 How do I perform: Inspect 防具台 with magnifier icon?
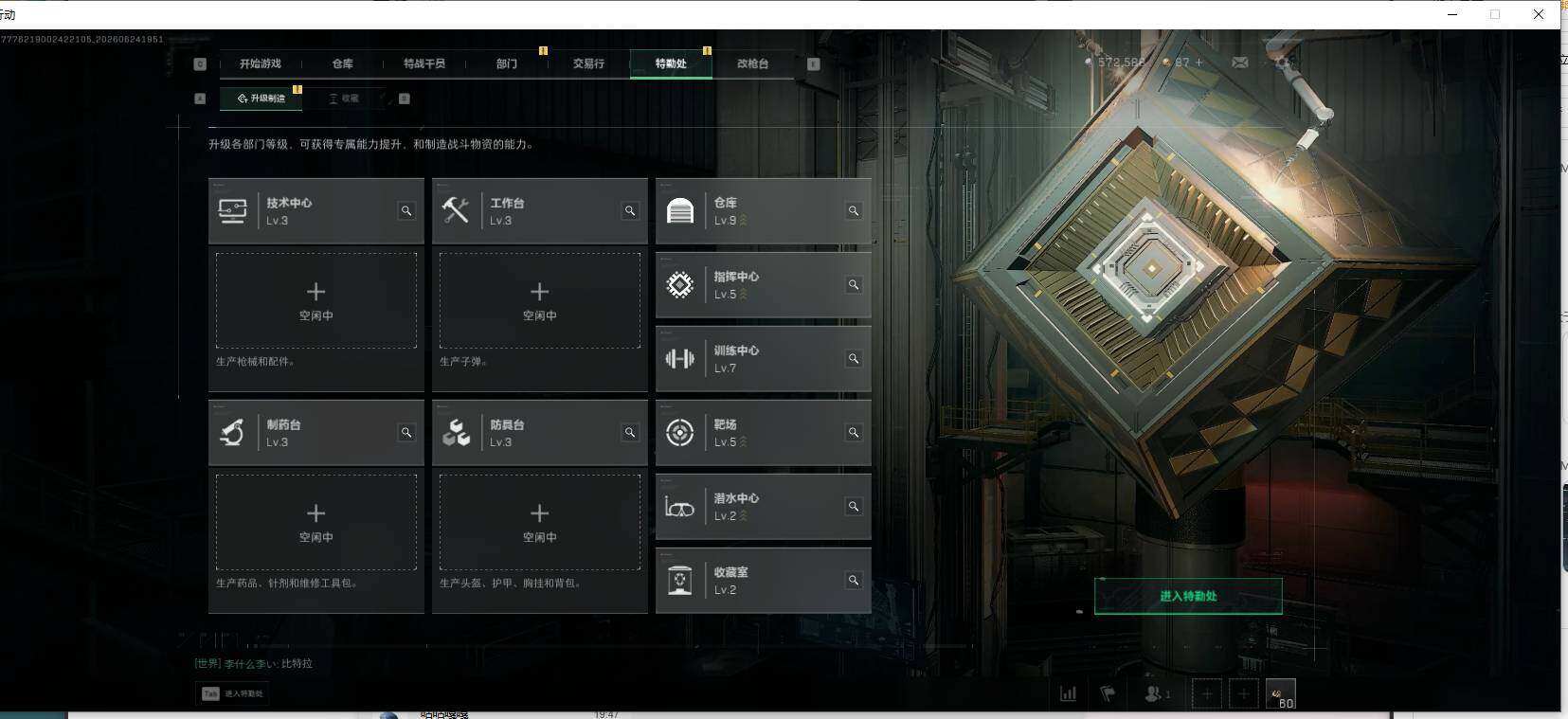coord(630,433)
